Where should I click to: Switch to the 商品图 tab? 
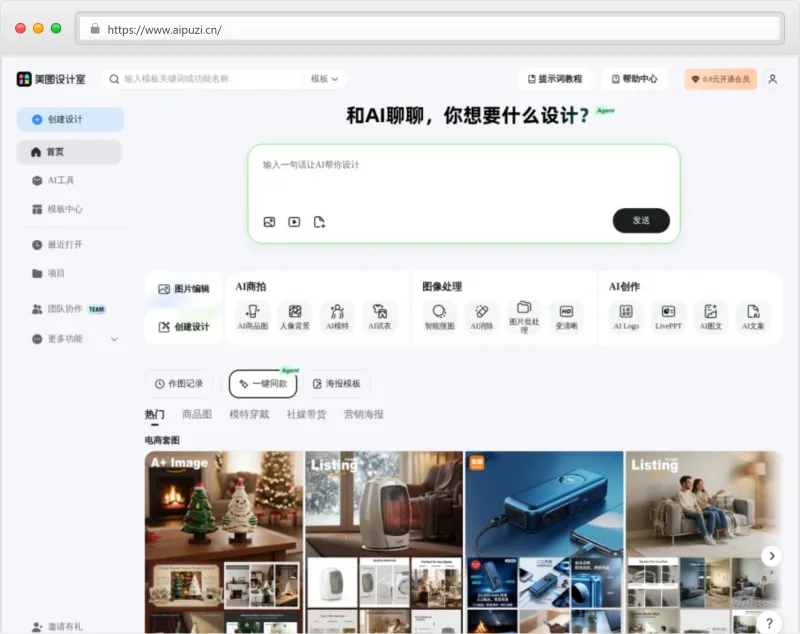196,414
